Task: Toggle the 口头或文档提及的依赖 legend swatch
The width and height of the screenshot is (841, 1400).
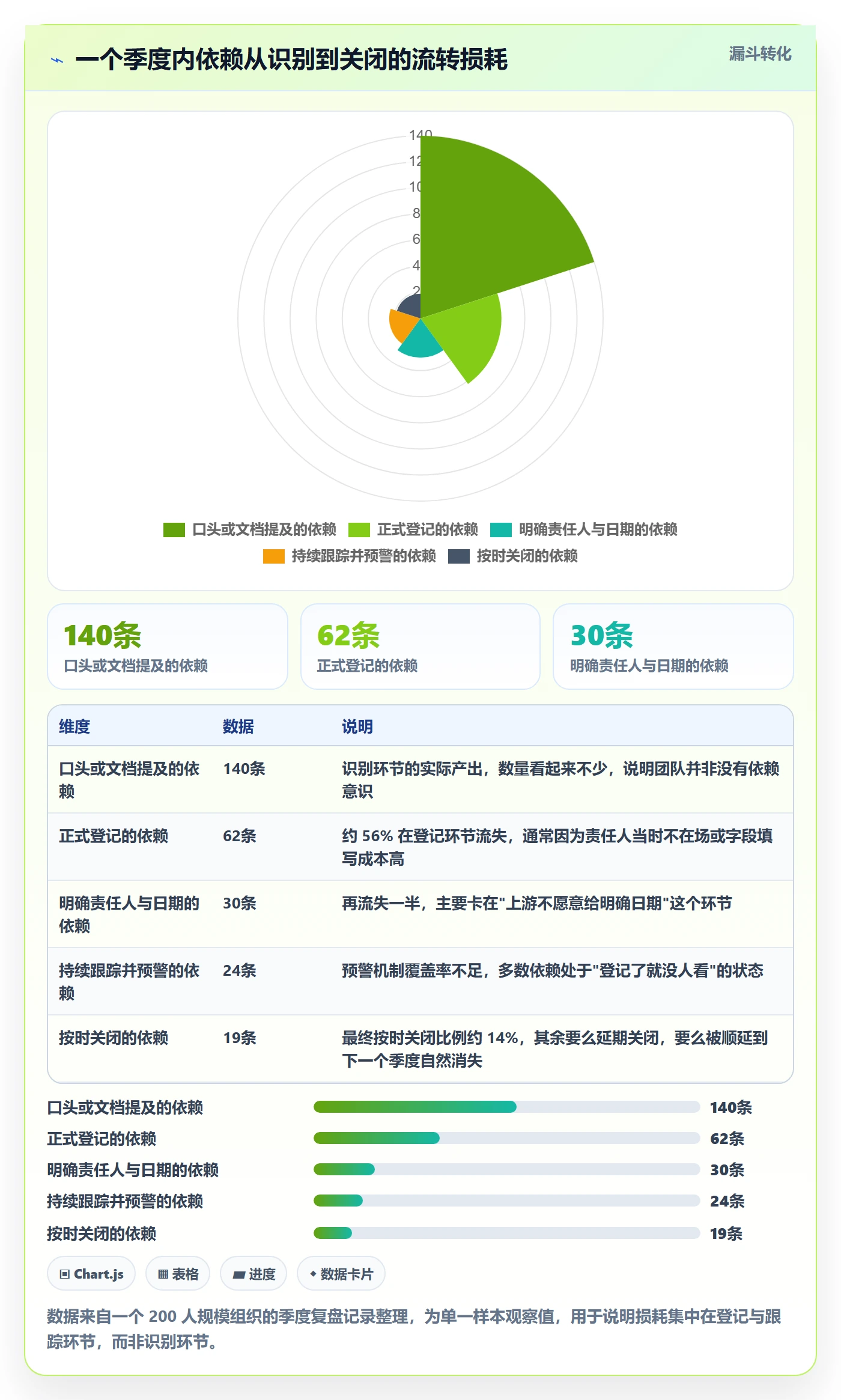Action: click(x=174, y=529)
